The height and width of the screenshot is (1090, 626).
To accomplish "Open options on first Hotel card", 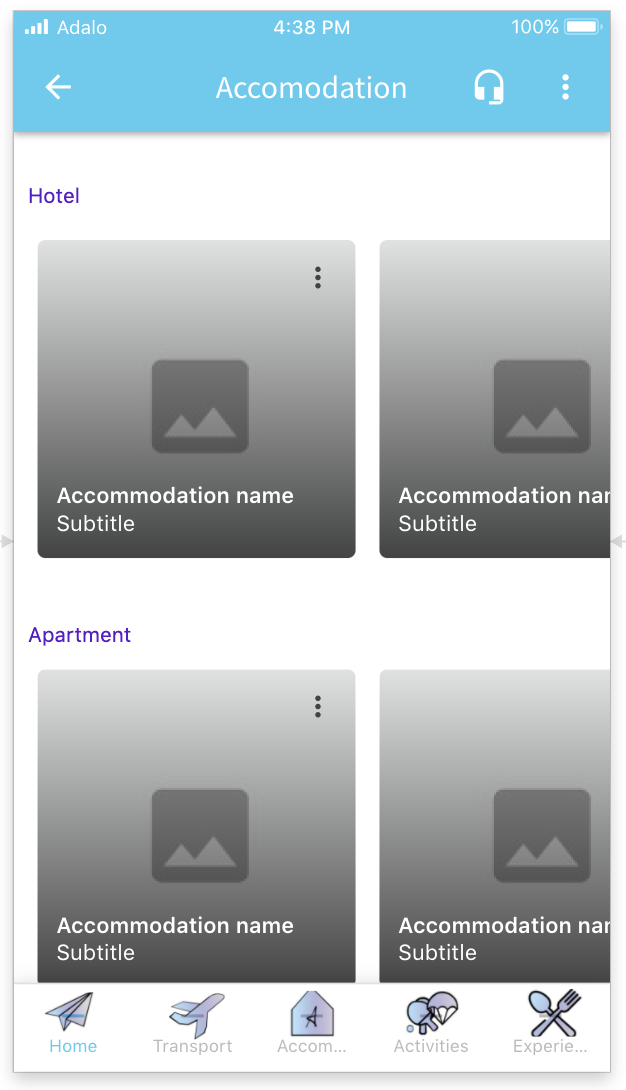I will coord(318,278).
